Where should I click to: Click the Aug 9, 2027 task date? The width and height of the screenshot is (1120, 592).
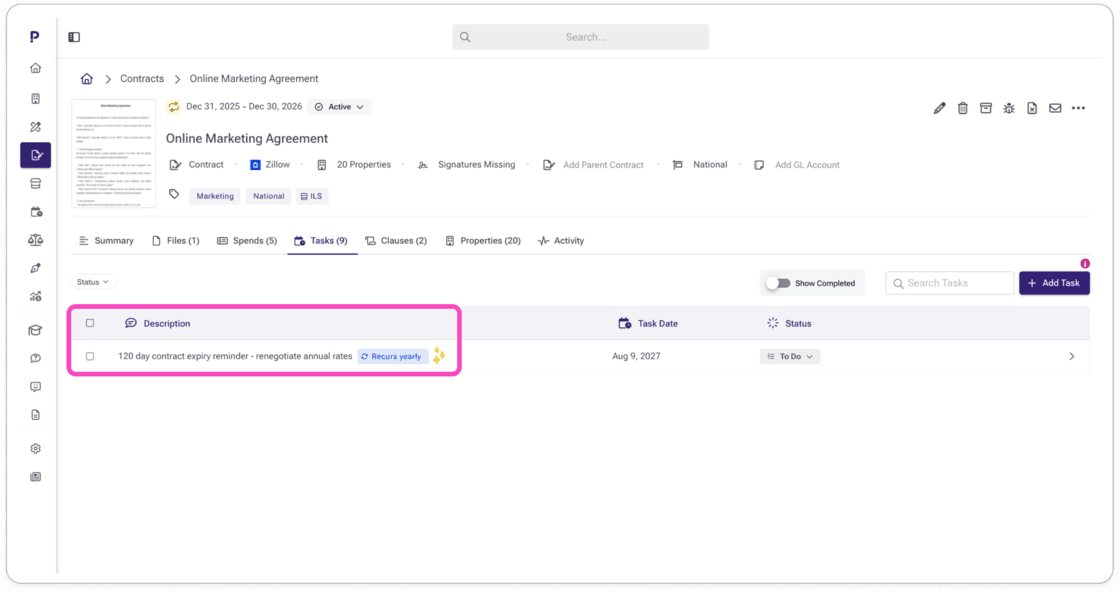coord(636,356)
